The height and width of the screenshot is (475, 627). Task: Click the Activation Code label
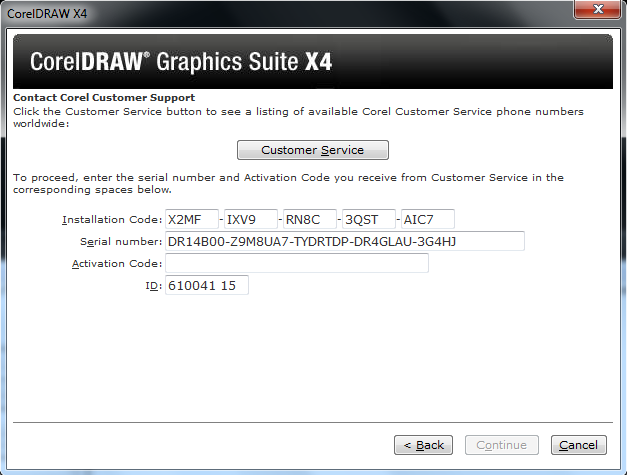pos(117,263)
